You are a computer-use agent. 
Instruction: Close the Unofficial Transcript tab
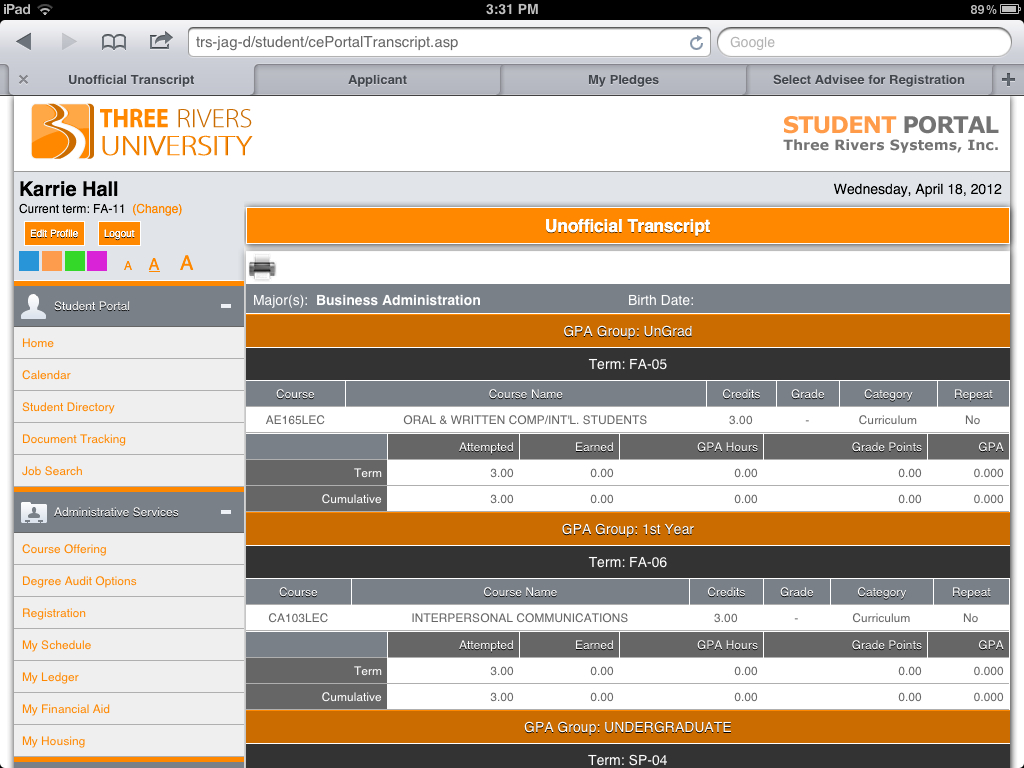[x=24, y=80]
